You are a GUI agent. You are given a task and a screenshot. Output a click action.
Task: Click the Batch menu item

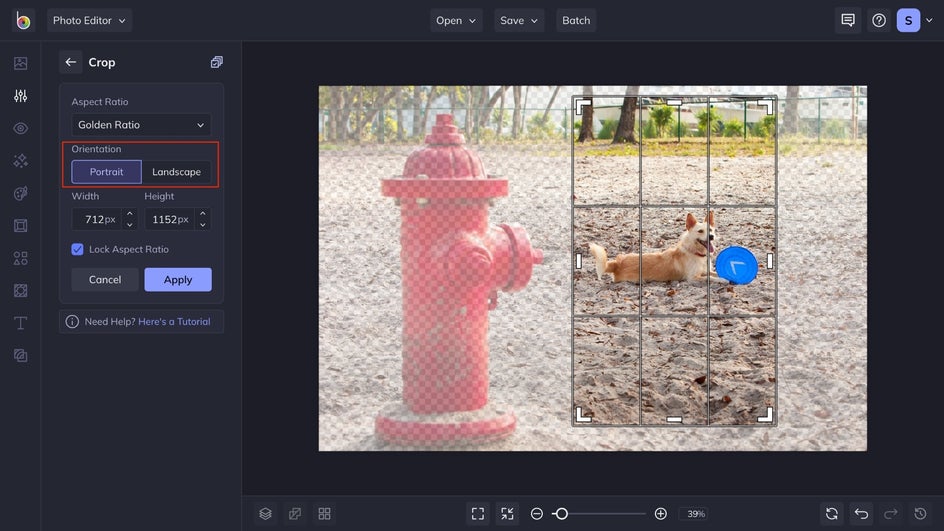[x=576, y=20]
